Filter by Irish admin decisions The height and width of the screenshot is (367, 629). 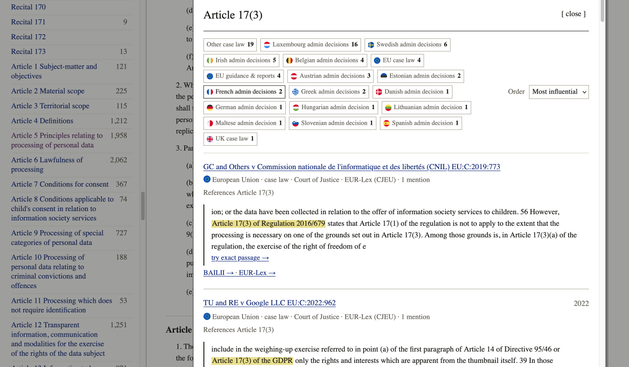pyautogui.click(x=241, y=60)
